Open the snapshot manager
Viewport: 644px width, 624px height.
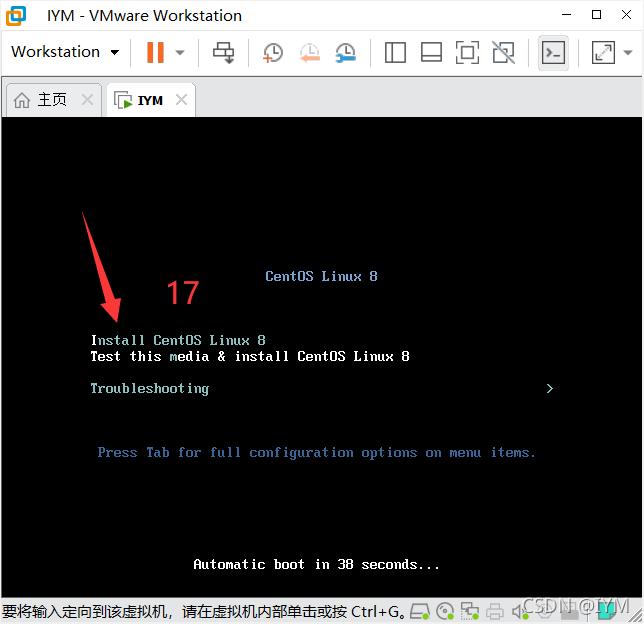click(x=345, y=53)
